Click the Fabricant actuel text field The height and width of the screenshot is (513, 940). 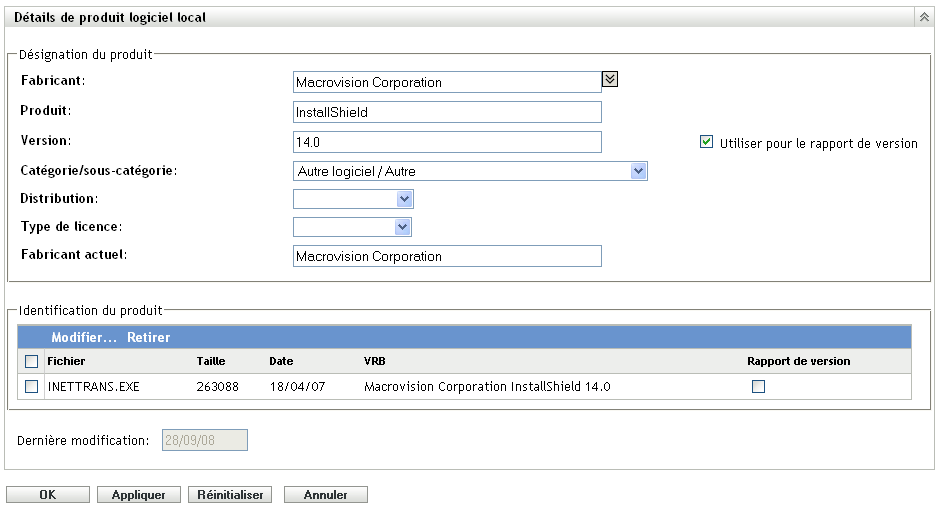pyautogui.click(x=447, y=256)
